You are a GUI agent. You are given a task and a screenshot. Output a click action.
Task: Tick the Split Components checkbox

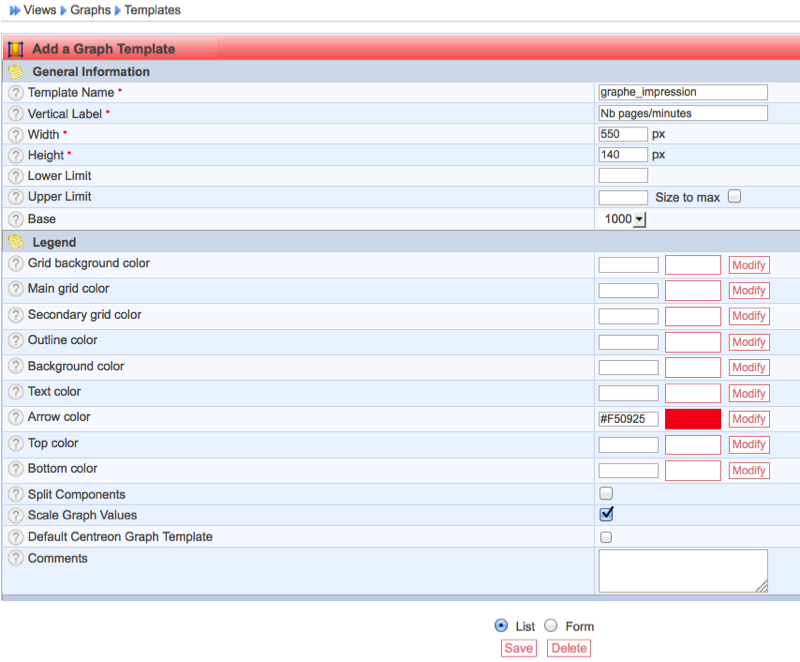[606, 494]
